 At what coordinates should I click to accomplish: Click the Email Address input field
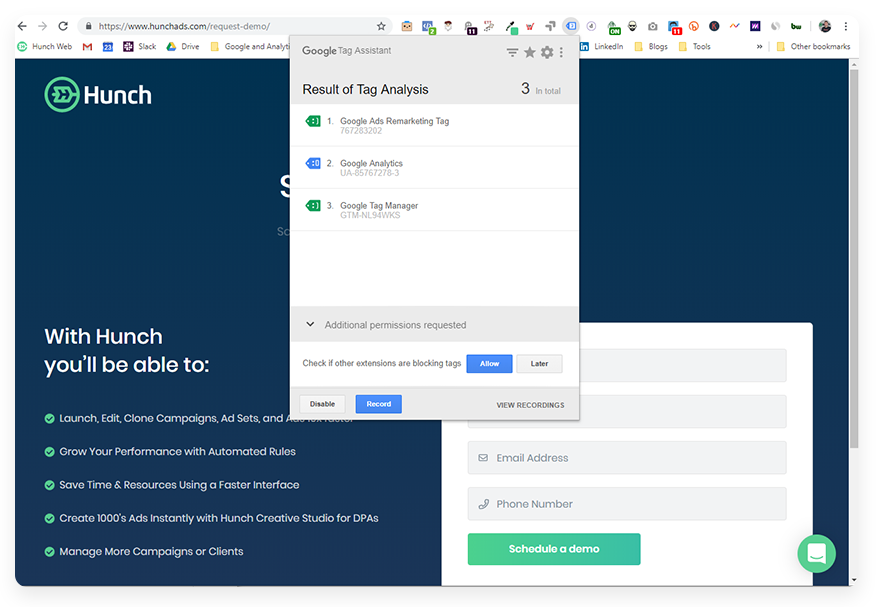(x=627, y=457)
